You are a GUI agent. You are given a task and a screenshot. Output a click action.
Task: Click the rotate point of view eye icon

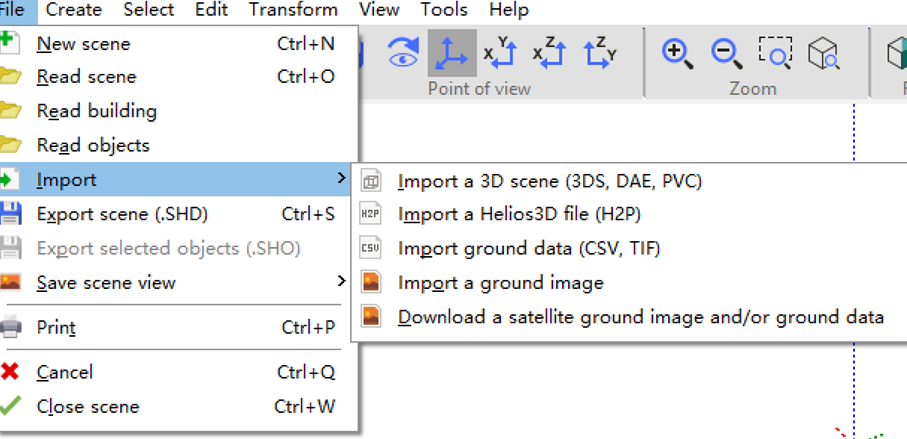click(403, 54)
